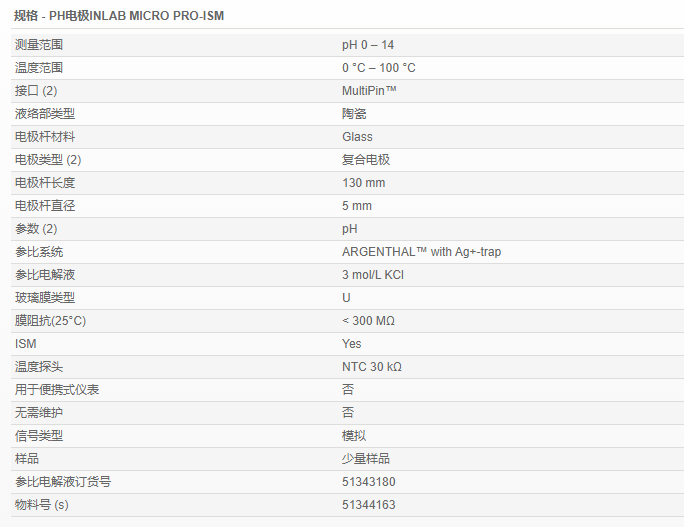Select the 0 °C – 100 °C temperature value
The height and width of the screenshot is (527, 684).
point(378,68)
